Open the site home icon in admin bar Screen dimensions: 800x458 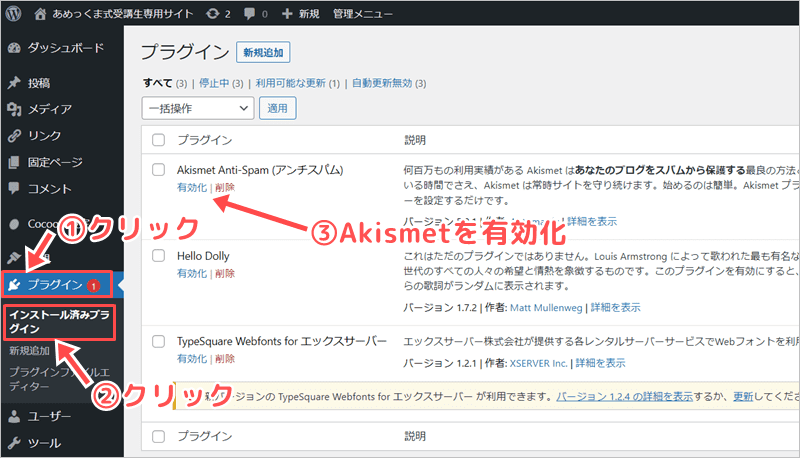click(x=40, y=15)
